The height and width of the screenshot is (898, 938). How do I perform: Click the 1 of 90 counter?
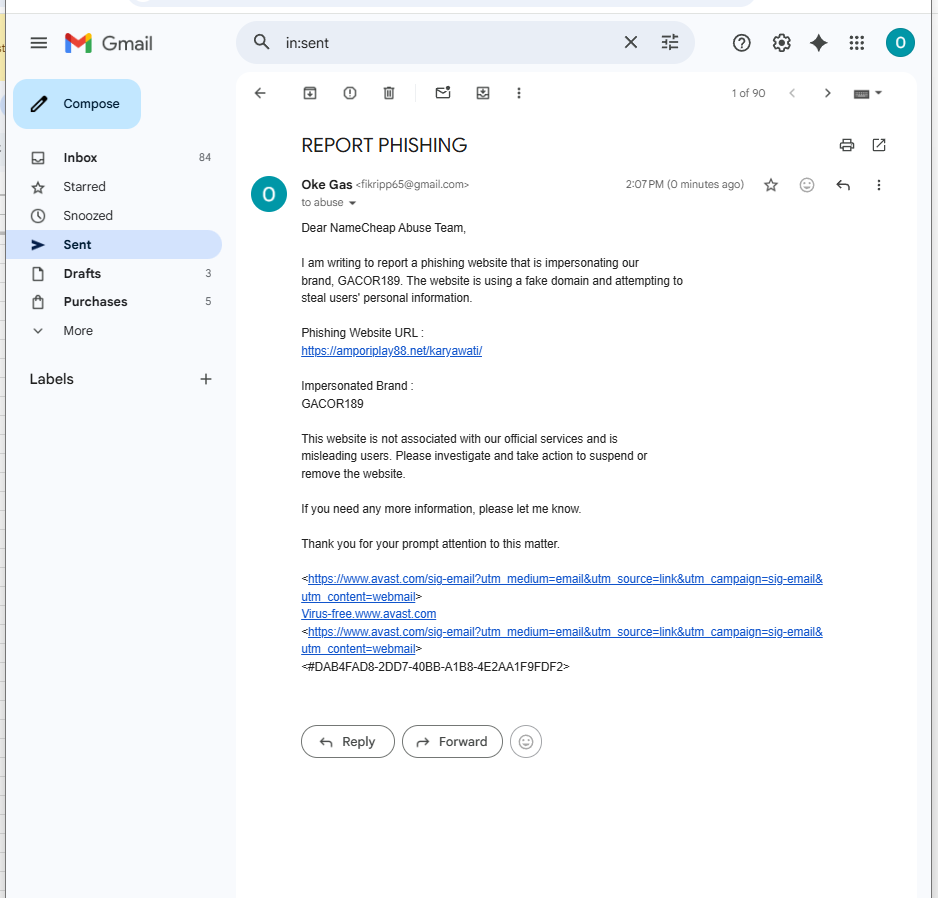pos(748,93)
